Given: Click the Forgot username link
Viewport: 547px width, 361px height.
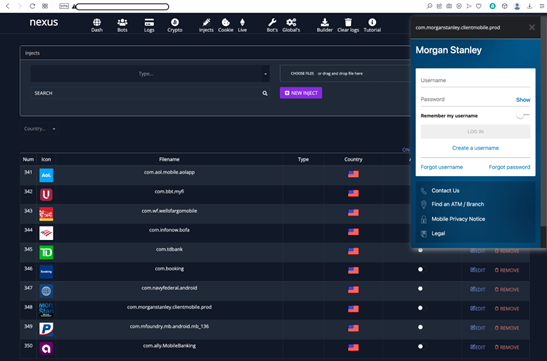Looking at the screenshot, I should point(442,167).
